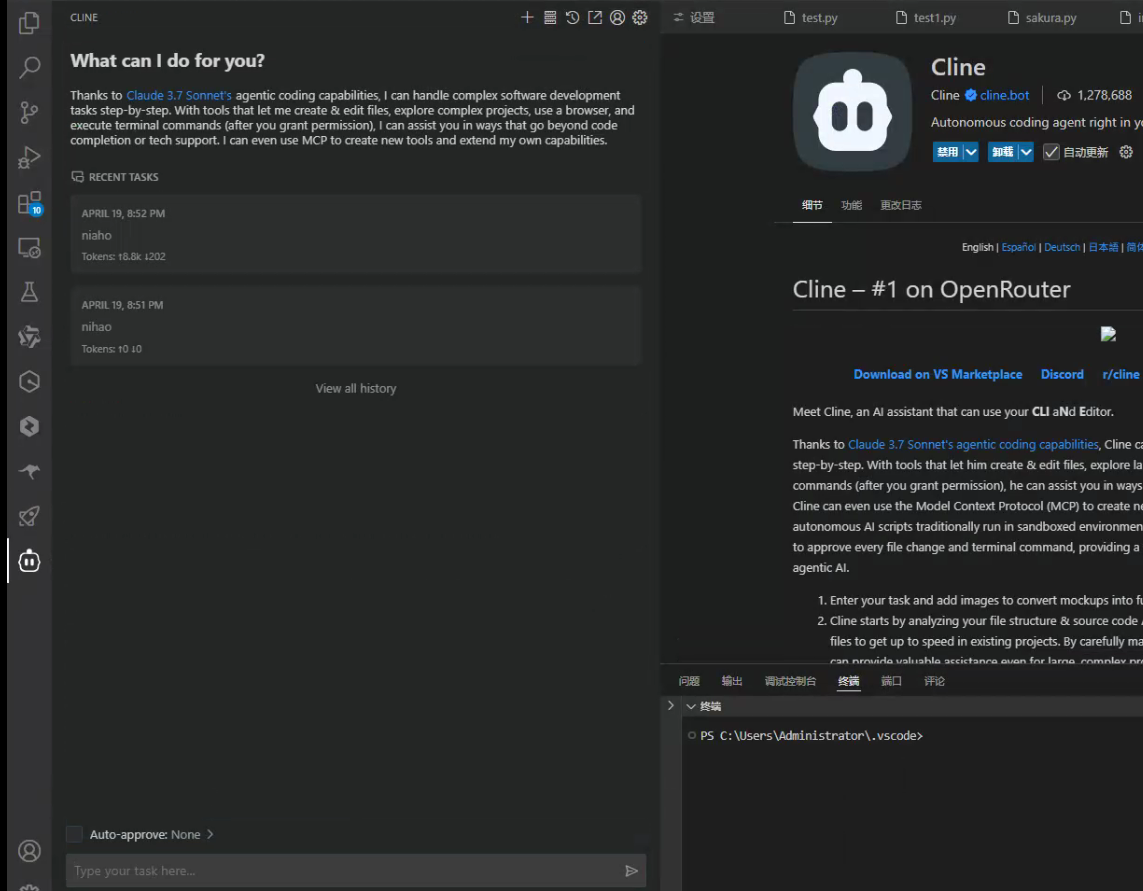Open the 评论 comments panel tab
This screenshot has height=891, width=1143.
tap(935, 681)
